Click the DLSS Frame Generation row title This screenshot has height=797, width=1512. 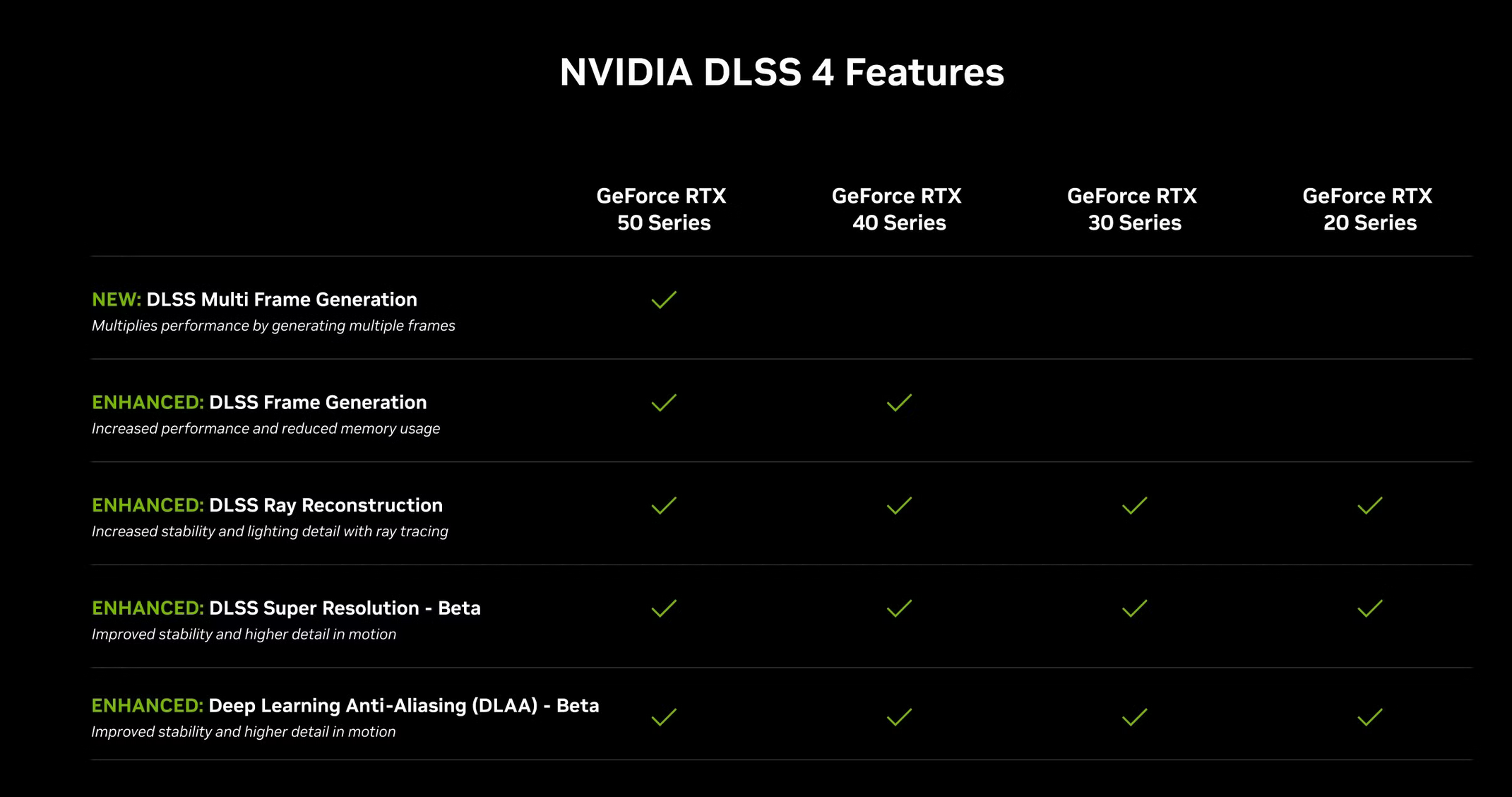(317, 403)
